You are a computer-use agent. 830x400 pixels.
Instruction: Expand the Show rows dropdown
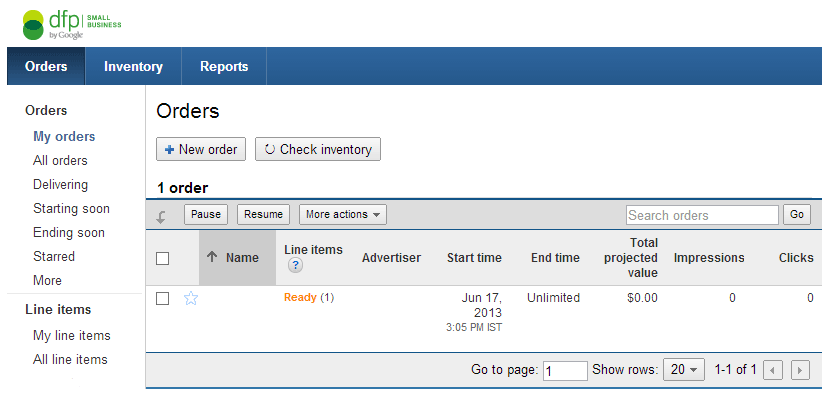click(x=684, y=370)
